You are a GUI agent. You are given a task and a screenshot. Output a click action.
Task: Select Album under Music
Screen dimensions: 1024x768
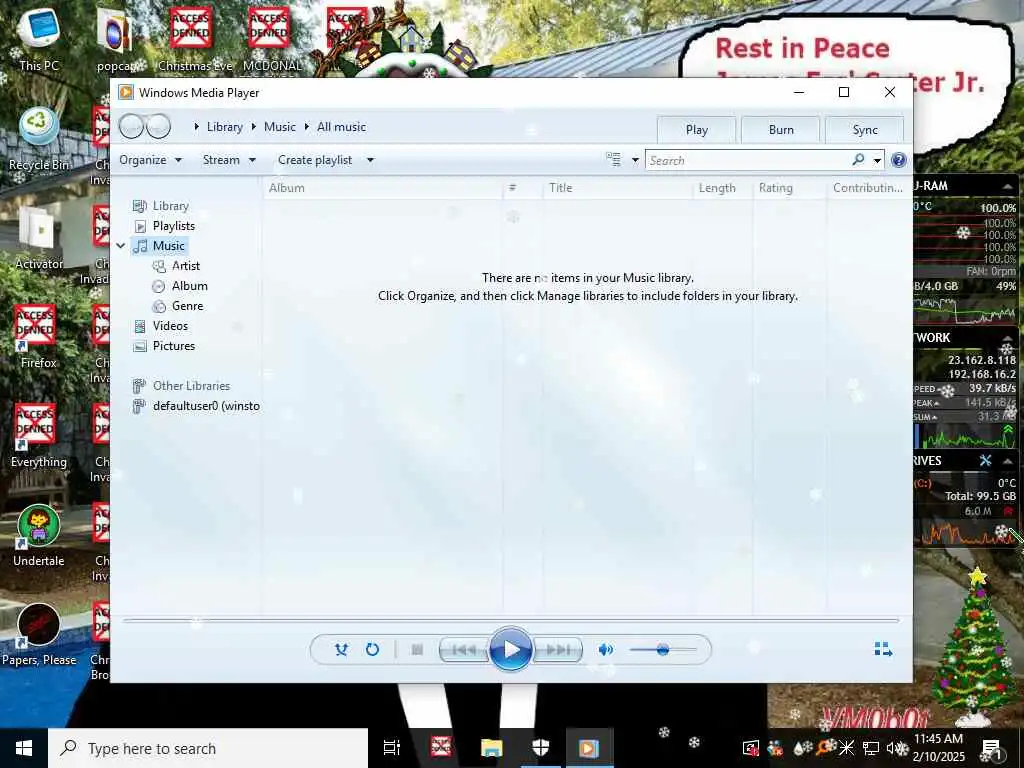click(180, 286)
